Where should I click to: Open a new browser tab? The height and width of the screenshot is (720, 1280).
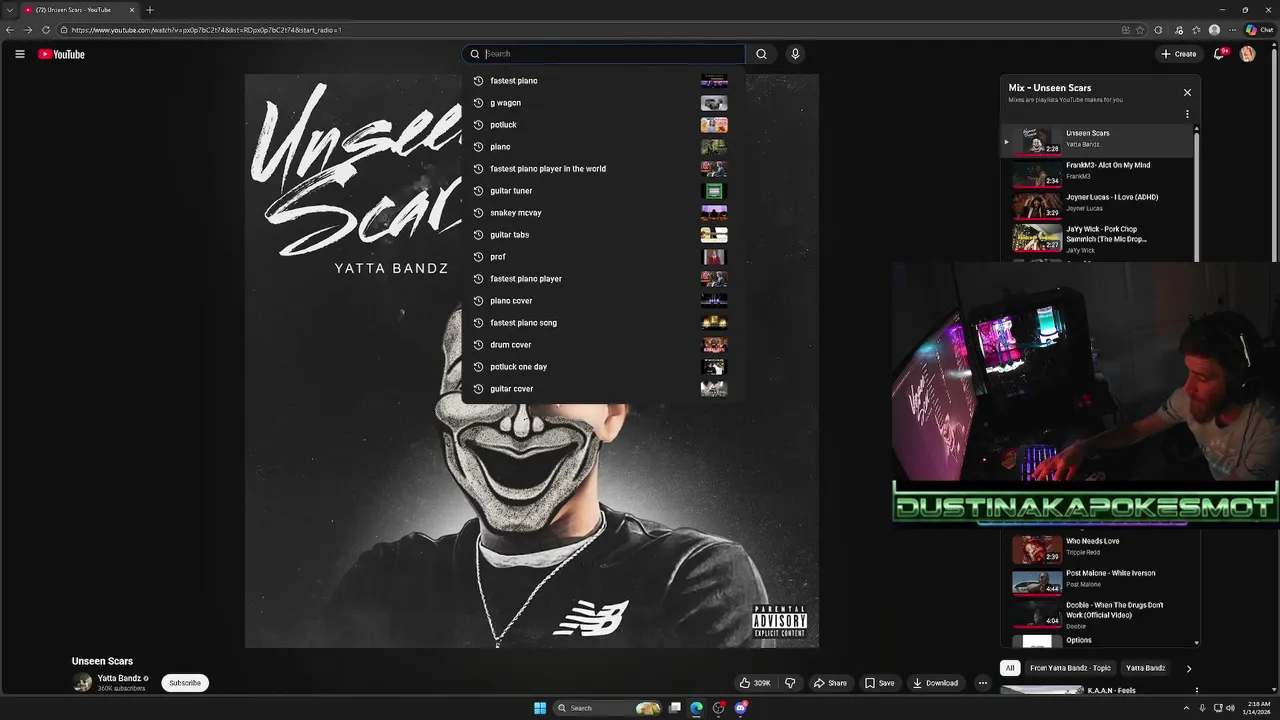click(x=149, y=10)
